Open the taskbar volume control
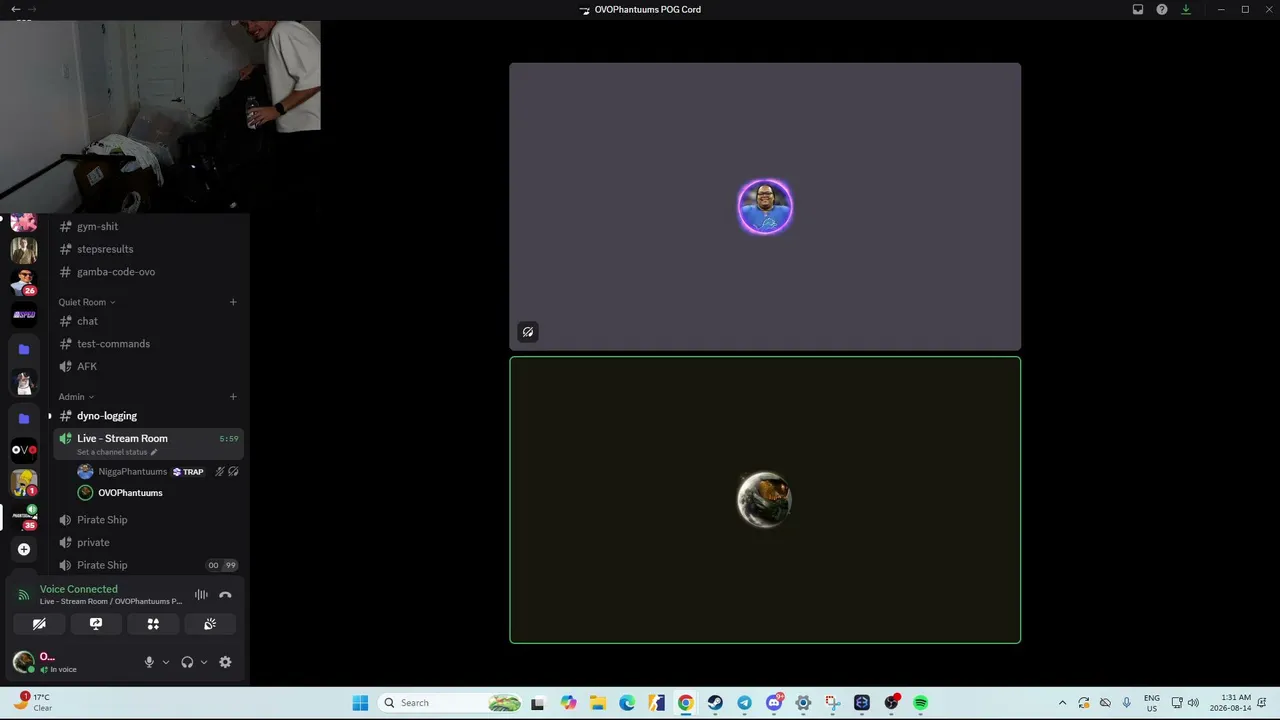The width and height of the screenshot is (1280, 720). point(1193,703)
